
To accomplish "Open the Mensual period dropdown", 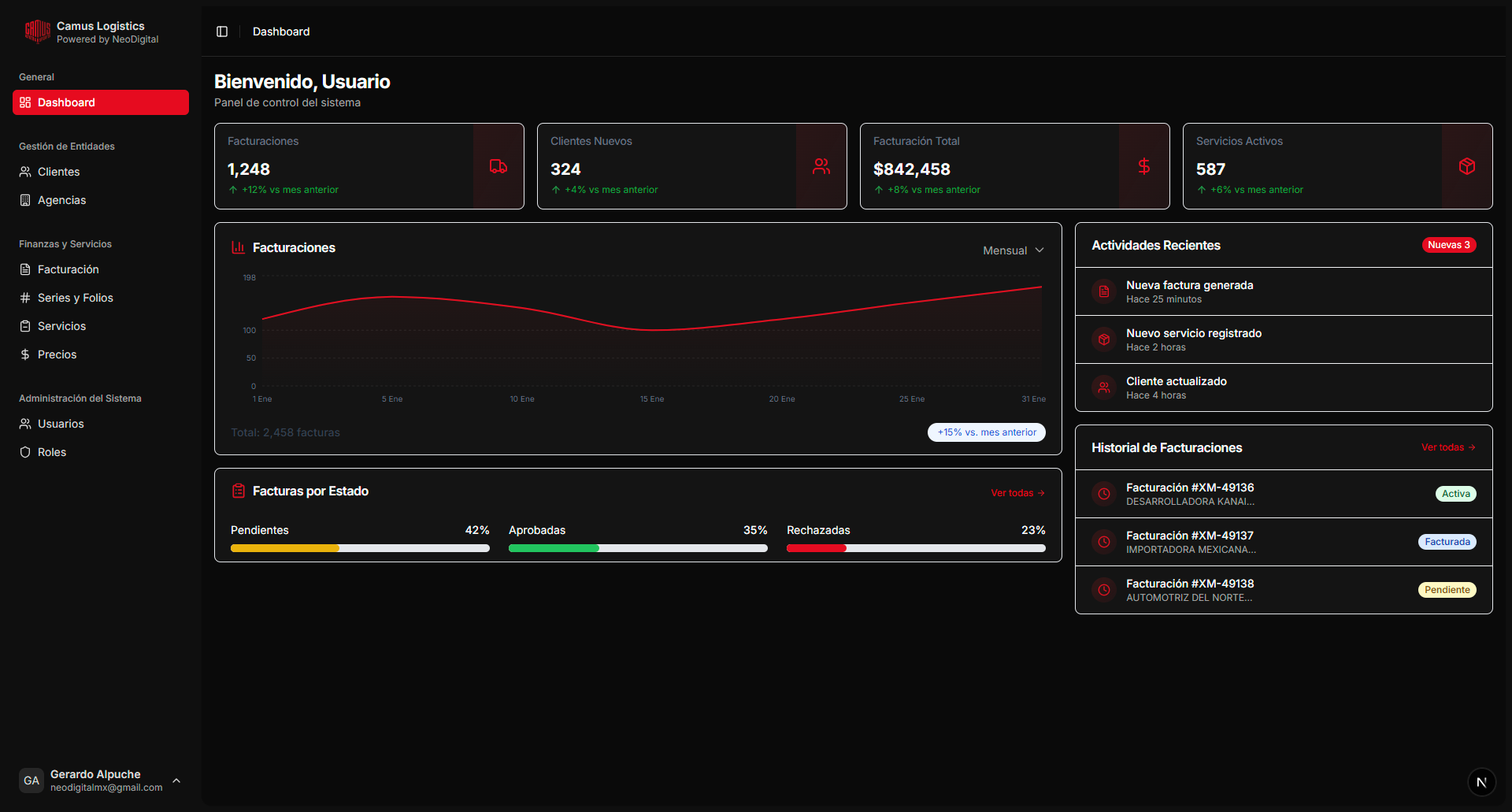I will pos(1013,250).
